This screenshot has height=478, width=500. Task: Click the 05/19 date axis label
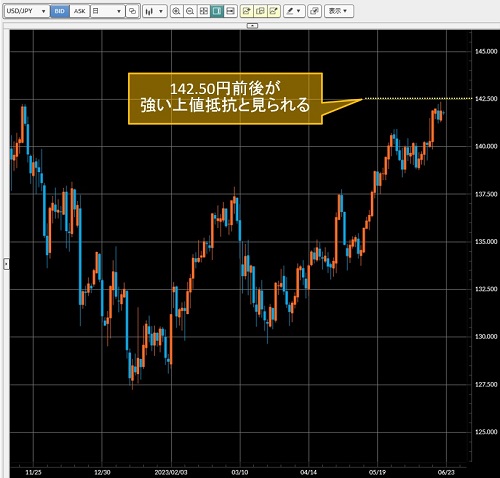377,472
